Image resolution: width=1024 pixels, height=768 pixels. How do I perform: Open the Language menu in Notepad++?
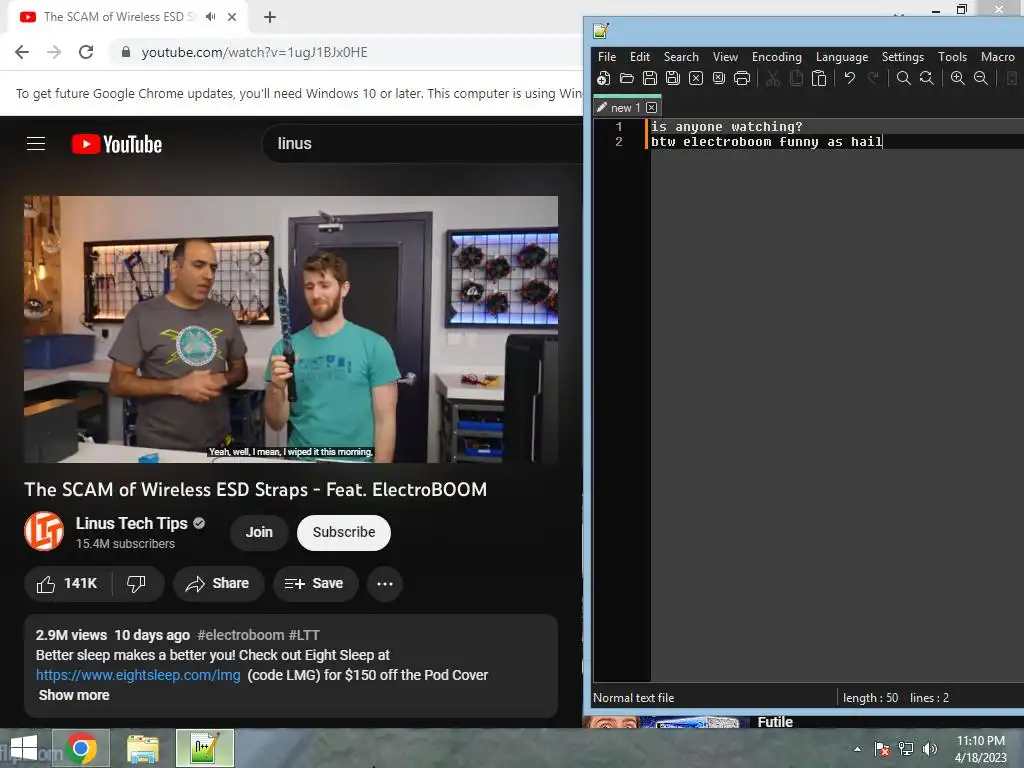tap(842, 57)
